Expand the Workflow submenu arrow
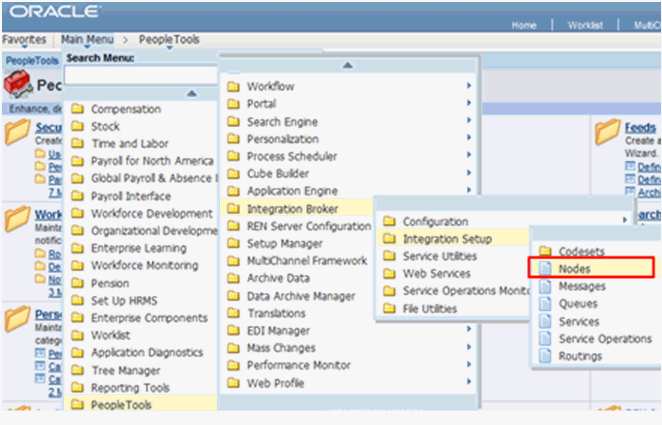The image size is (662, 425). pyautogui.click(x=469, y=86)
